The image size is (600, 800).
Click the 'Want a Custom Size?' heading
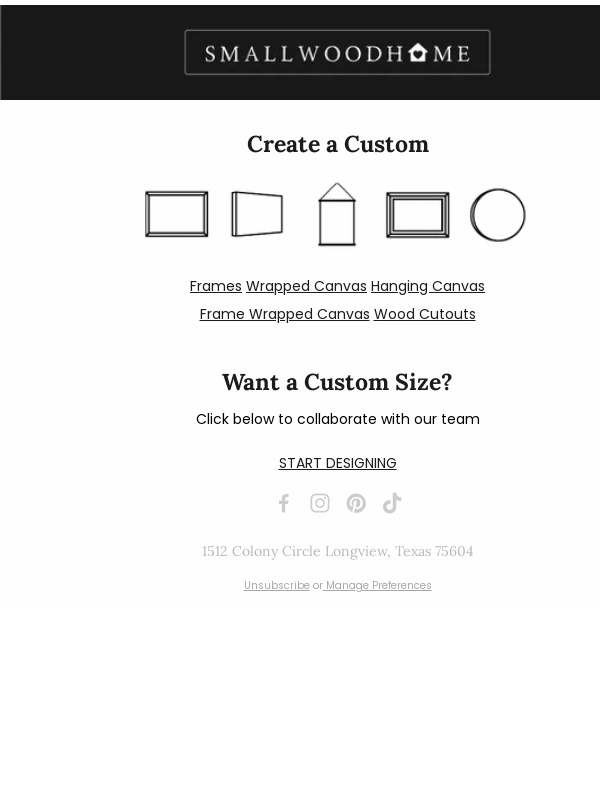click(337, 382)
